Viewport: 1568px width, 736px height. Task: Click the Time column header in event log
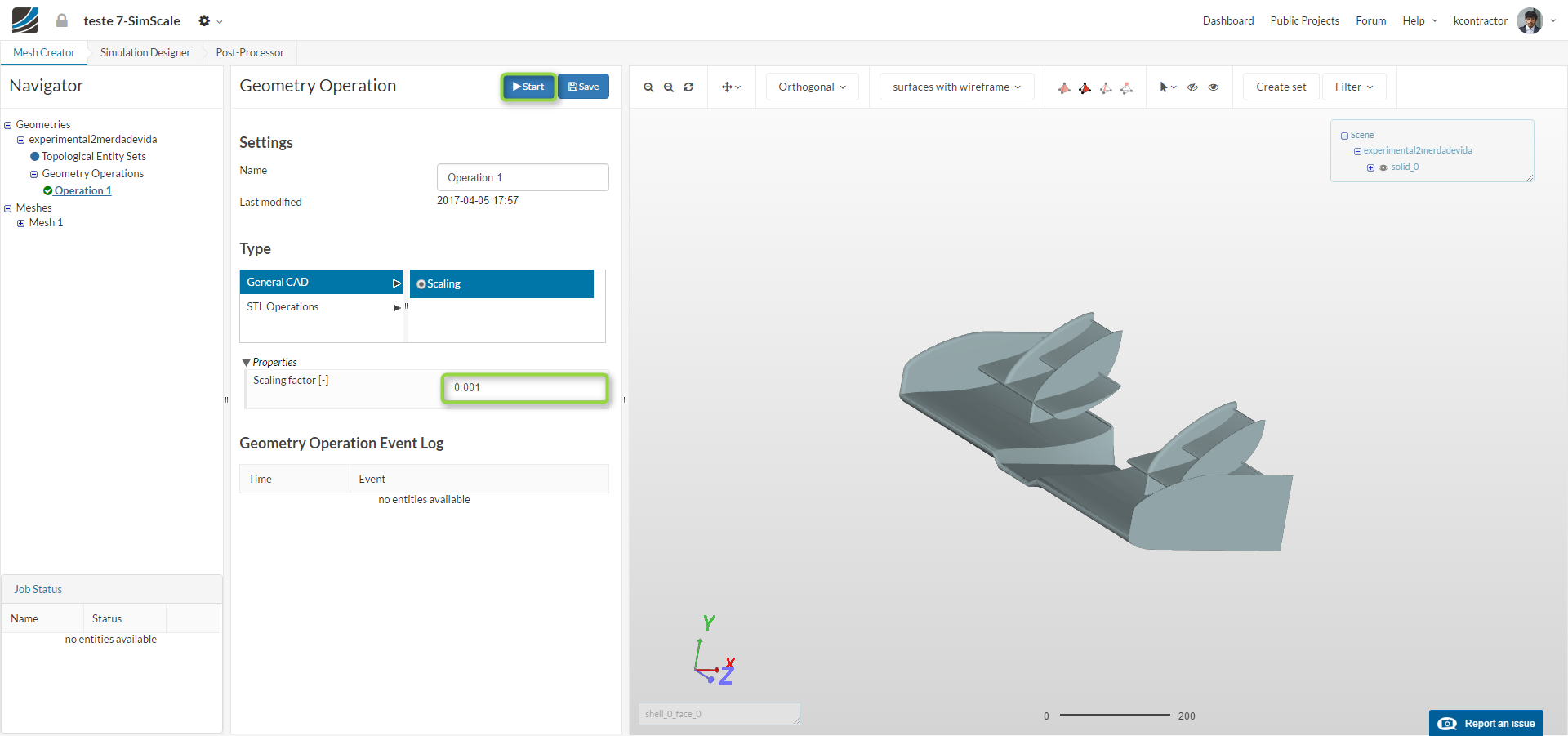coord(295,479)
